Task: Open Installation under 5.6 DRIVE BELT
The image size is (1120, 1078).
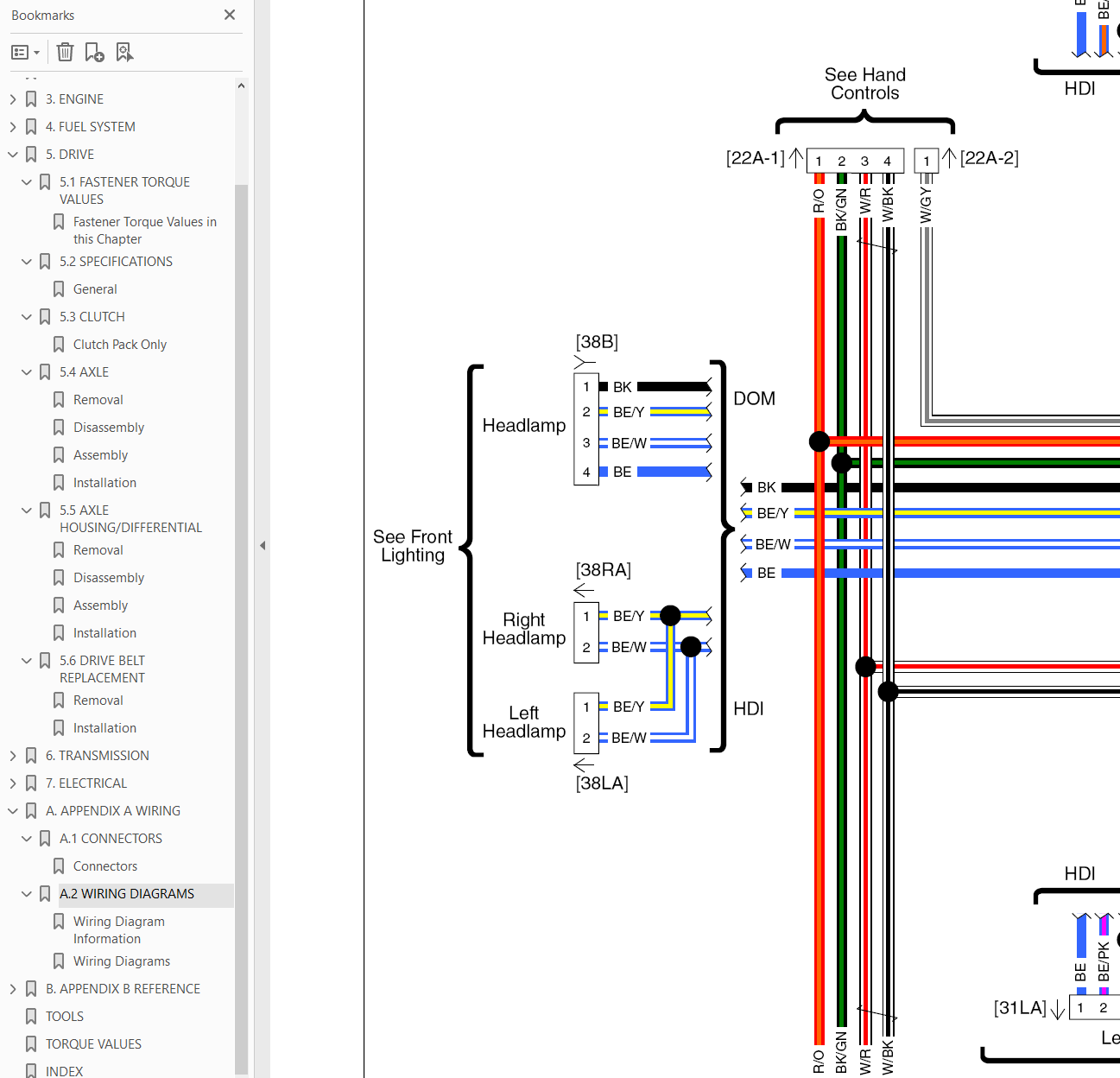Action: pyautogui.click(x=104, y=728)
